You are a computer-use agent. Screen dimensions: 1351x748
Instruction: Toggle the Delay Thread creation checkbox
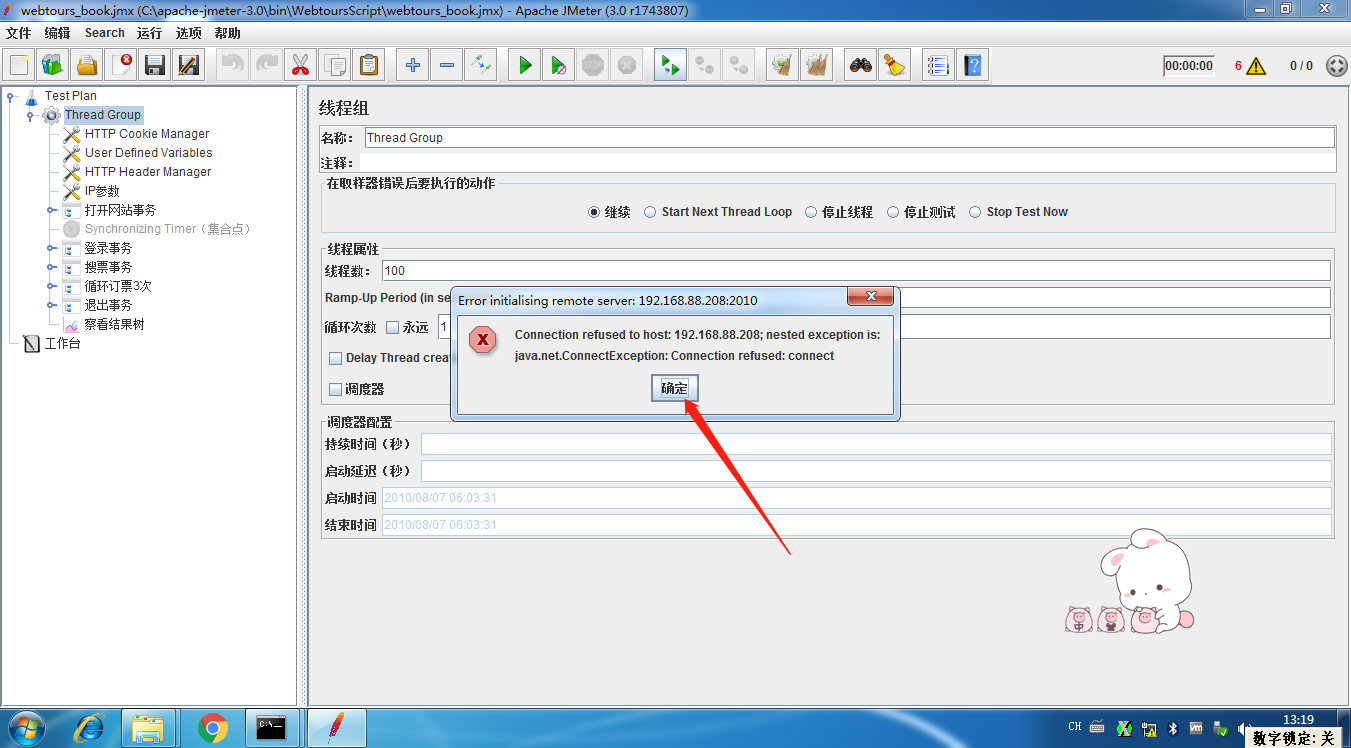[x=335, y=358]
